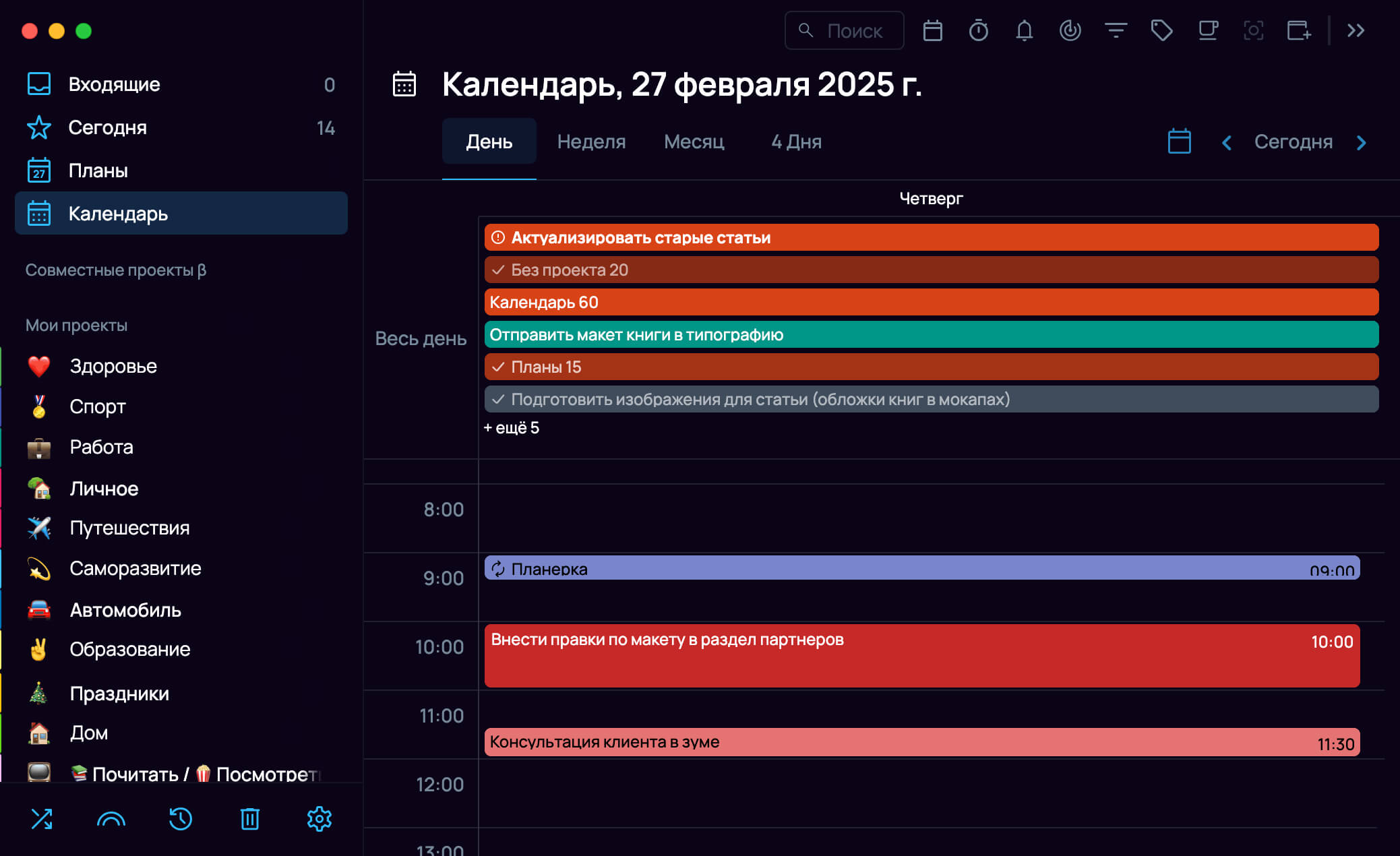The image size is (1400, 856).
Task: Uncheck 'Подготовить изображения для статьи' task
Action: [x=498, y=399]
